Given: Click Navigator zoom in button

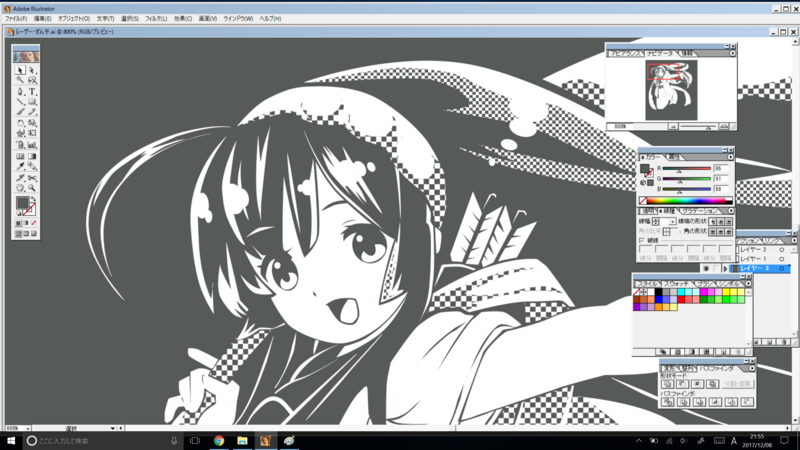Looking at the screenshot, I should 723,126.
